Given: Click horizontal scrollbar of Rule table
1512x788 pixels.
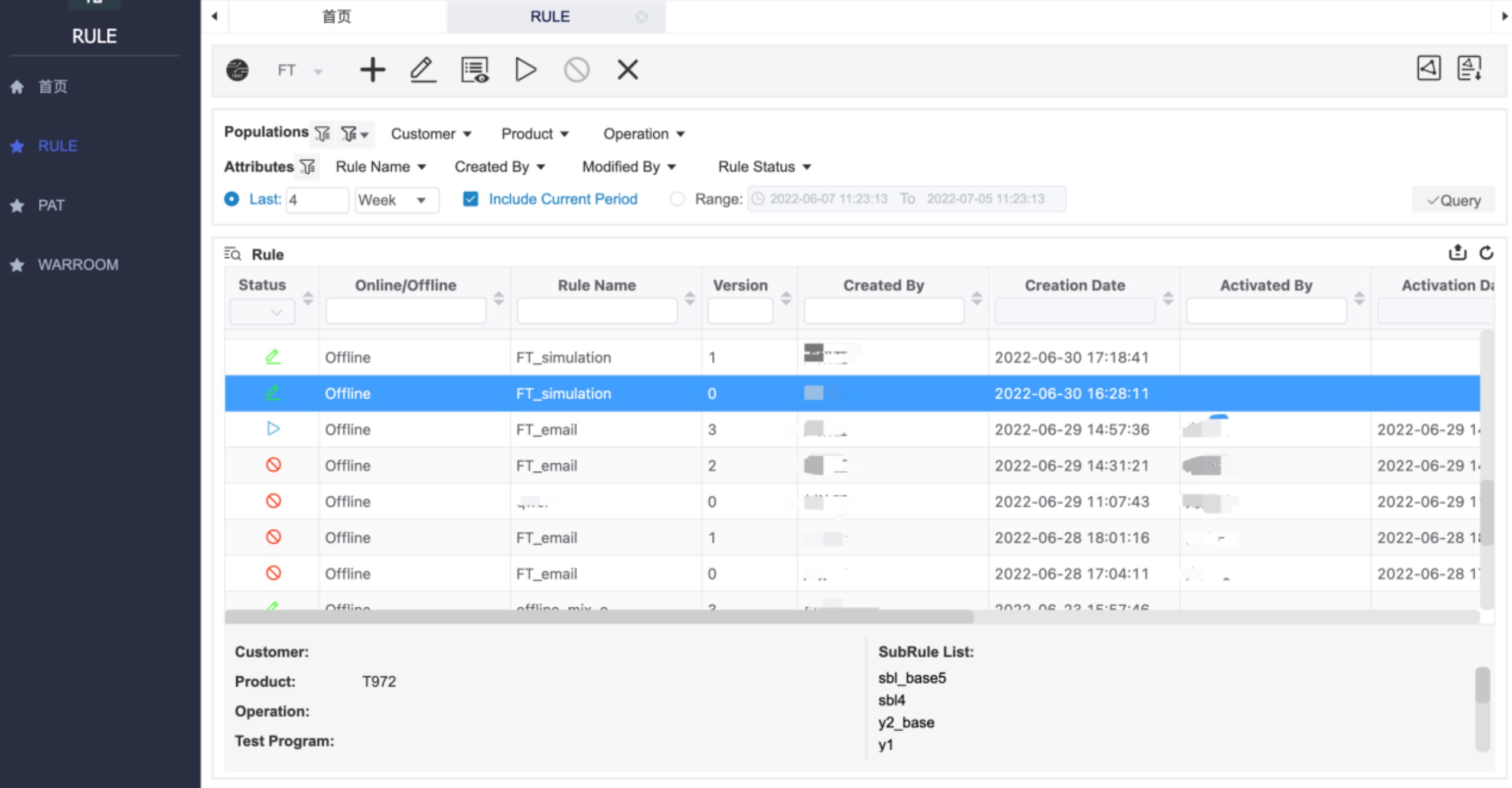Looking at the screenshot, I should tap(599, 617).
